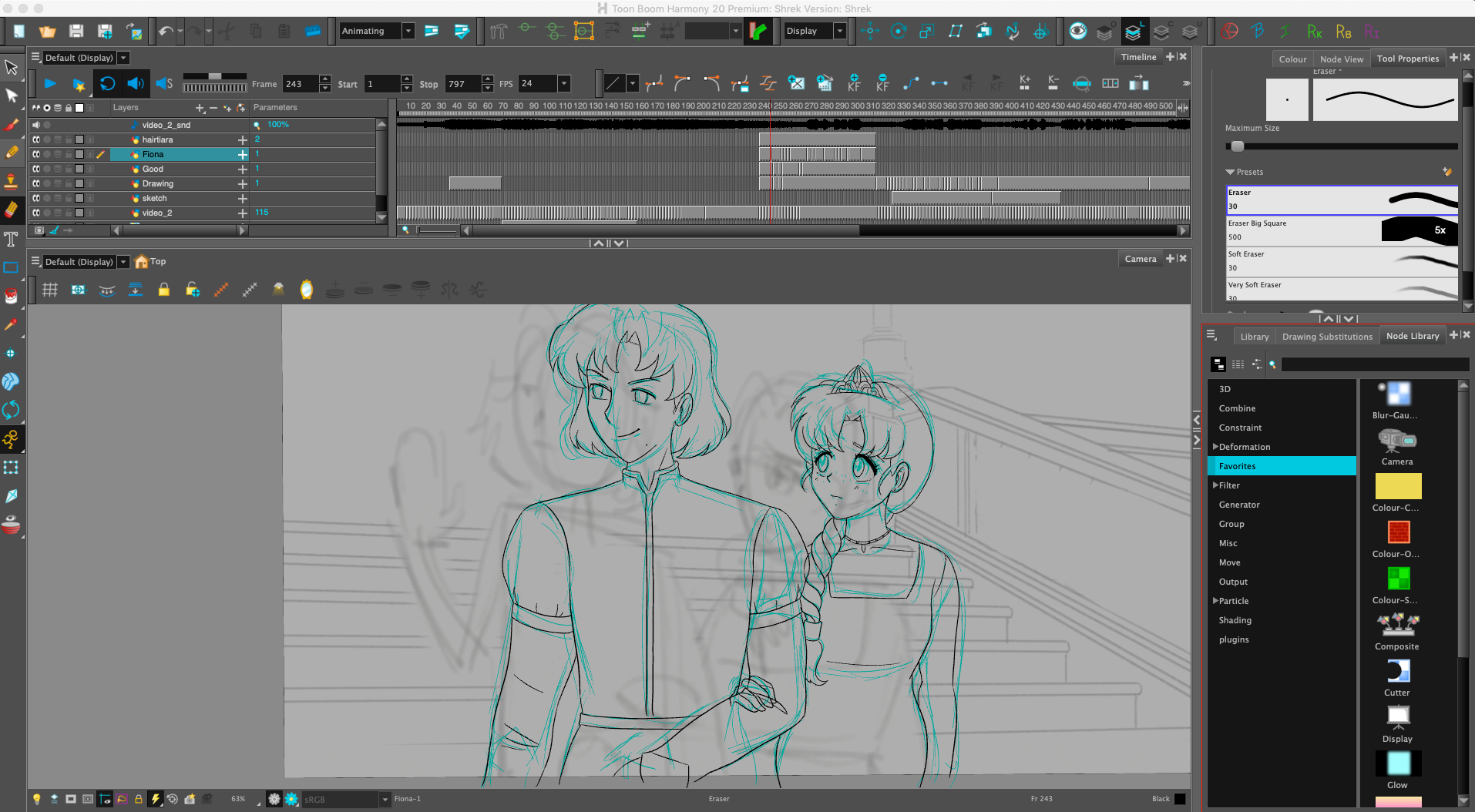Select the Text tool
The height and width of the screenshot is (812, 1475).
coord(11,239)
